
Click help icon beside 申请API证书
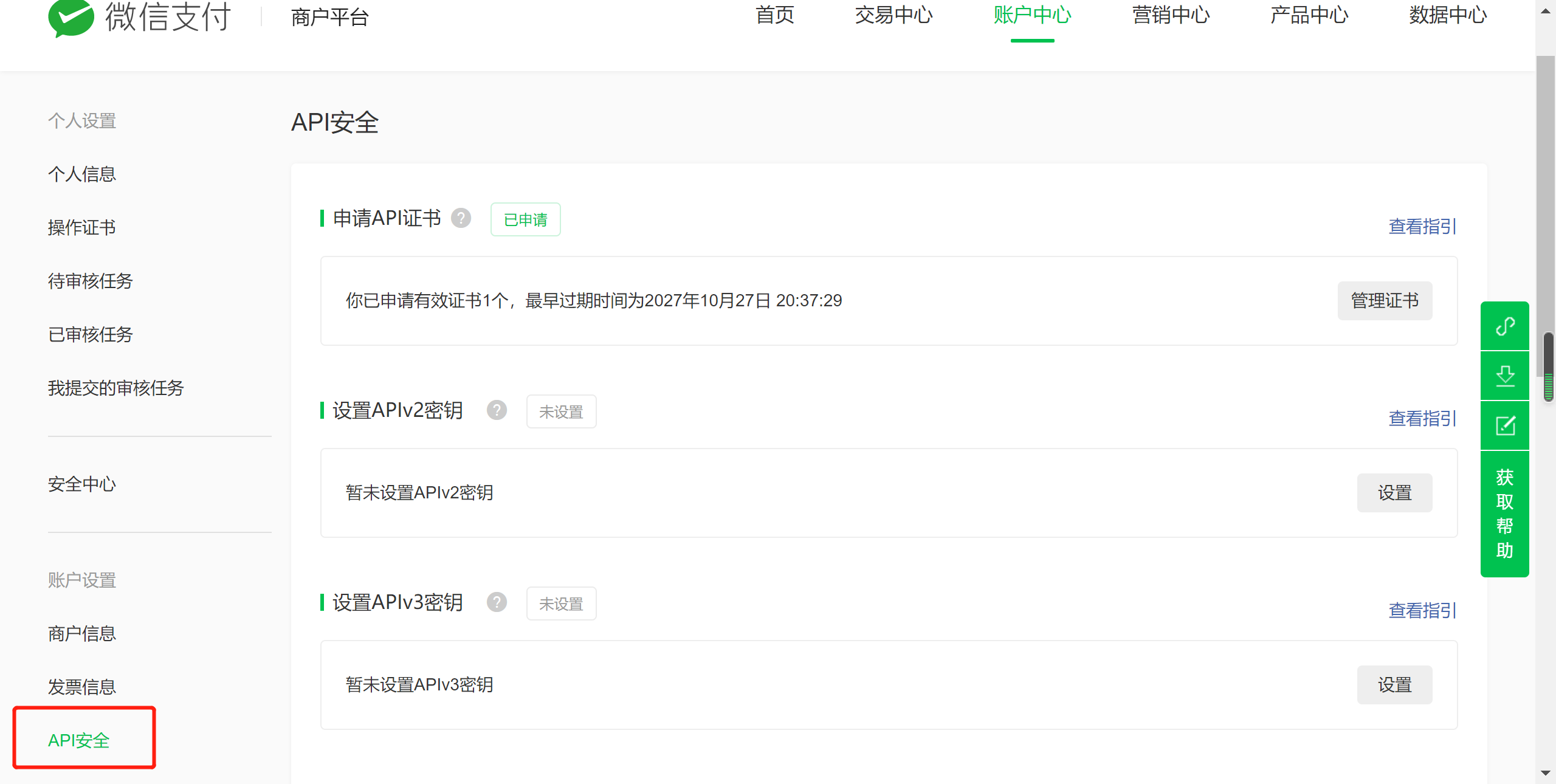461,218
